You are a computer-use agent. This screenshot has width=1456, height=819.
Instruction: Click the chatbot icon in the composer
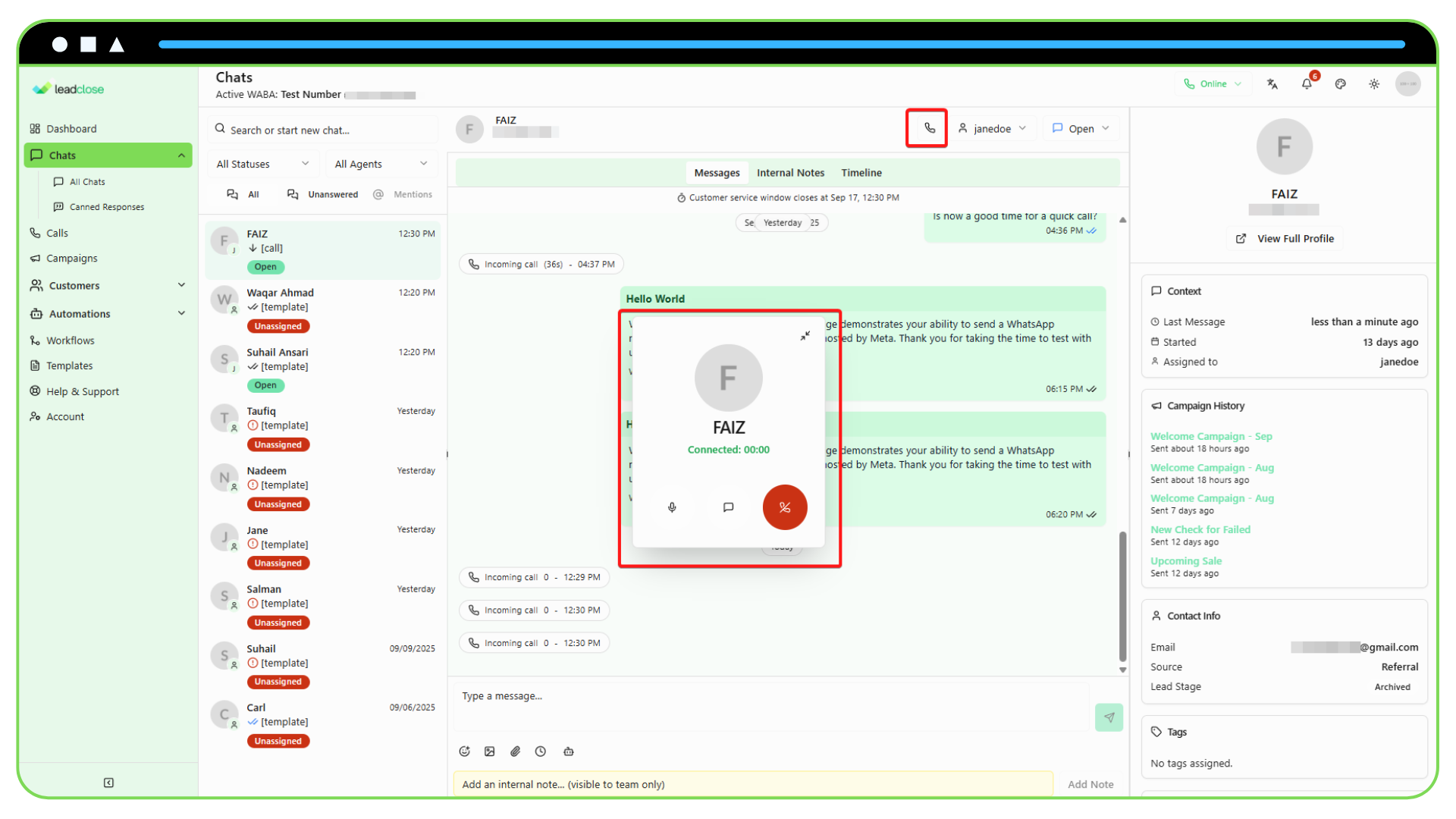[568, 752]
